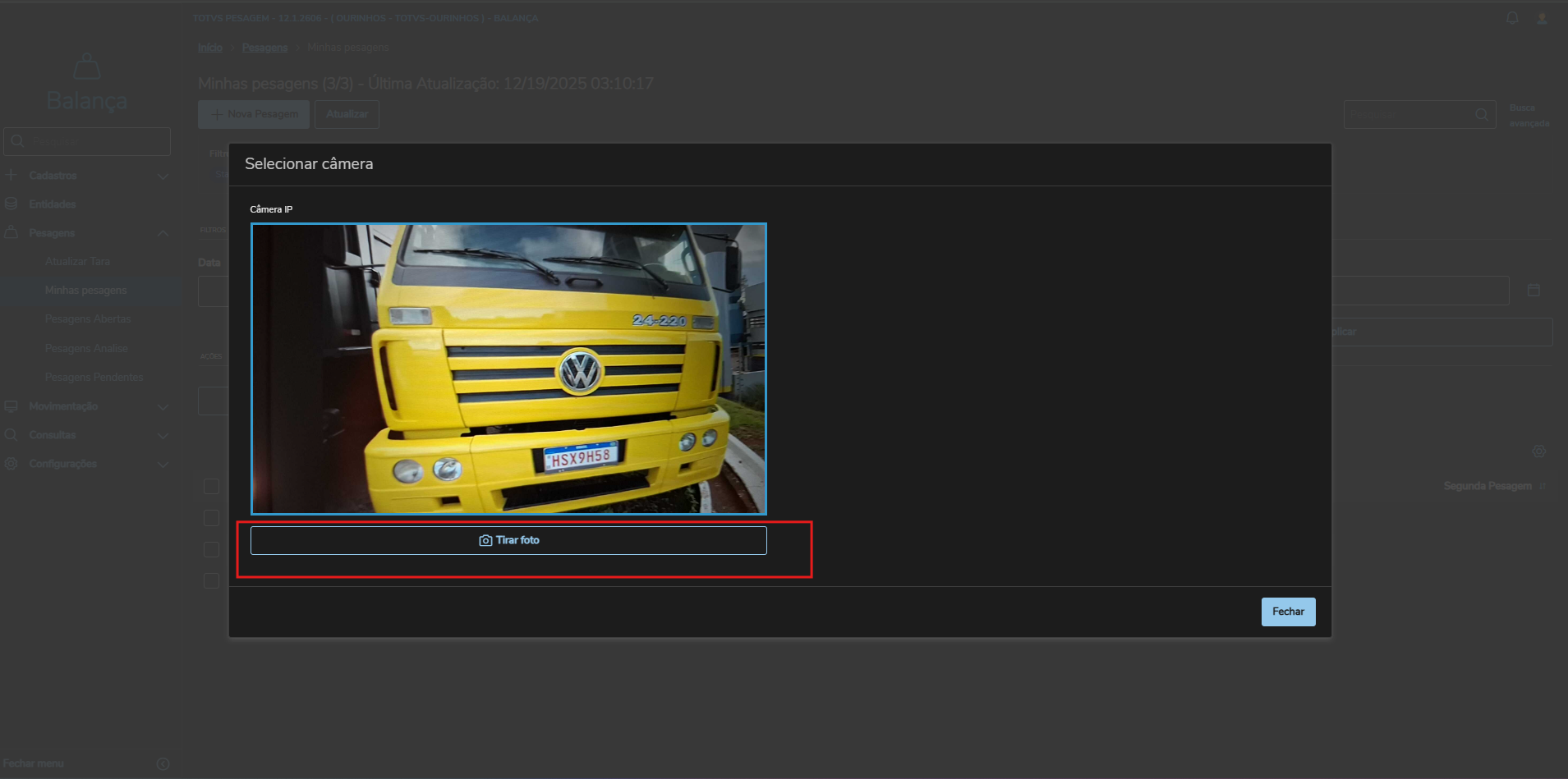1568x779 pixels.
Task: Click the Segunda Pesagem column header
Action: click(x=1488, y=486)
